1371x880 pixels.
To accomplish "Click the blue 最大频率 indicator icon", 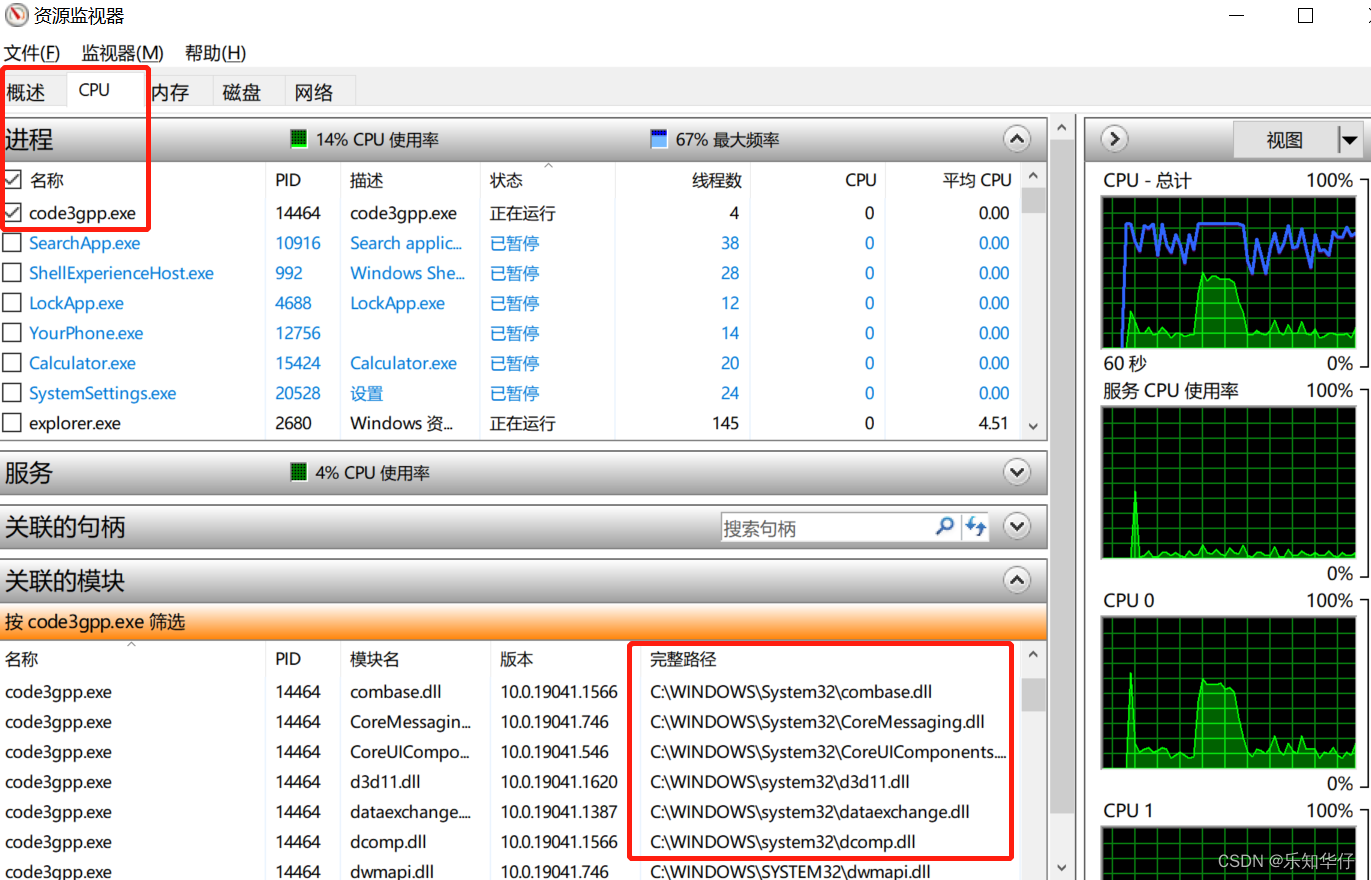I will (x=658, y=139).
